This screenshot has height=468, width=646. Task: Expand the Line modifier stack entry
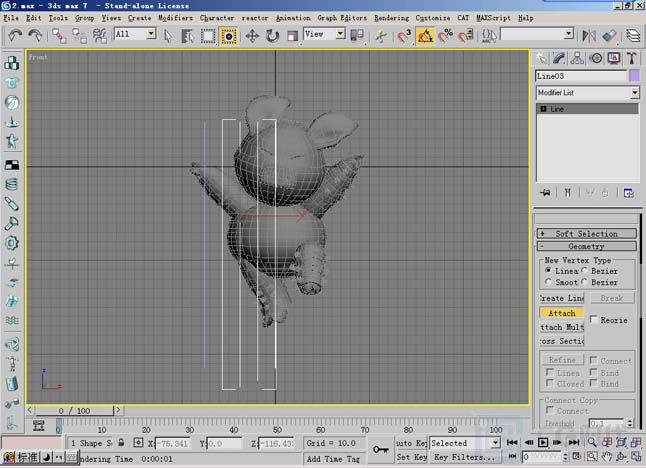(x=543, y=109)
